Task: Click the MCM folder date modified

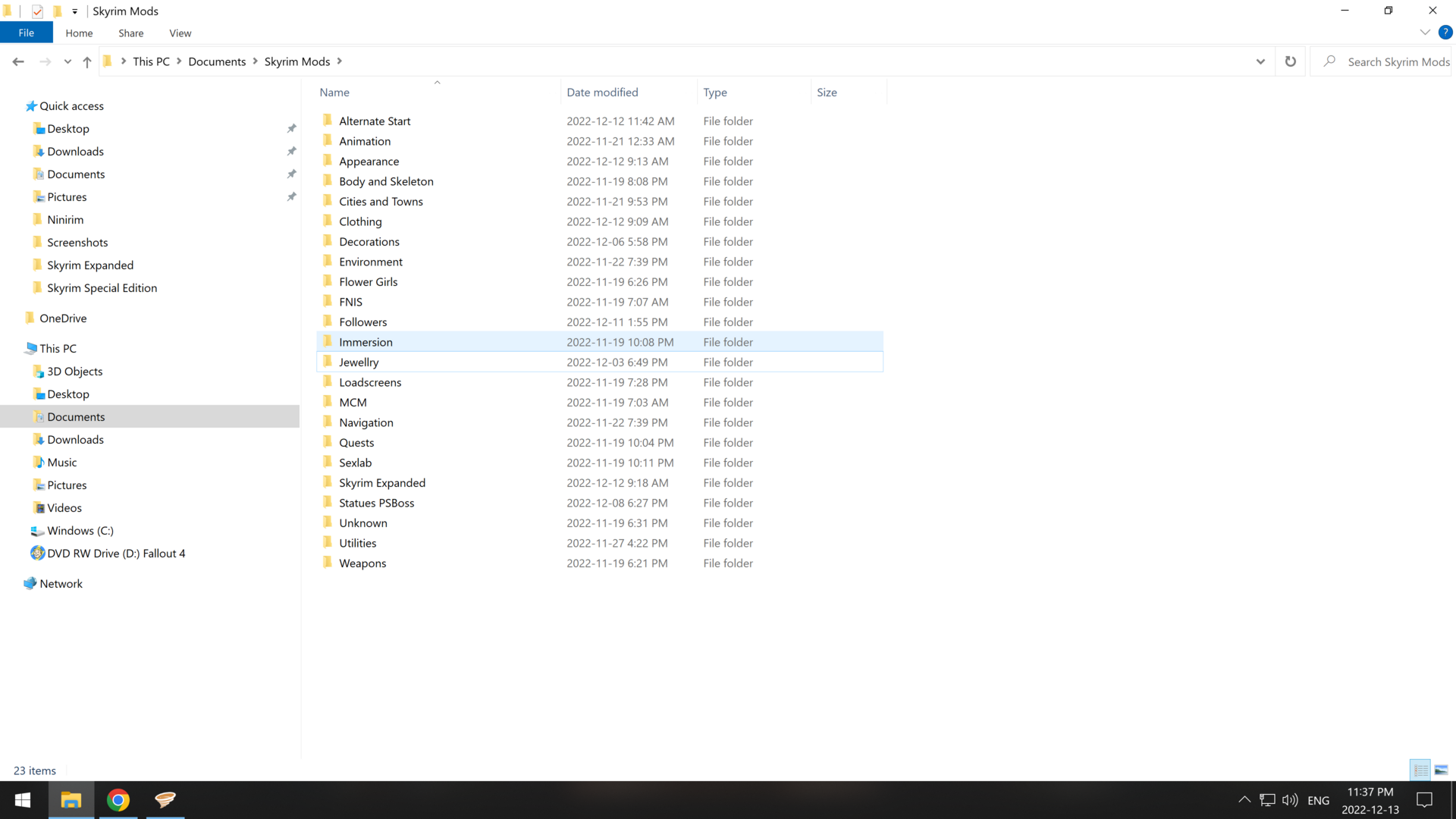Action: click(x=617, y=403)
